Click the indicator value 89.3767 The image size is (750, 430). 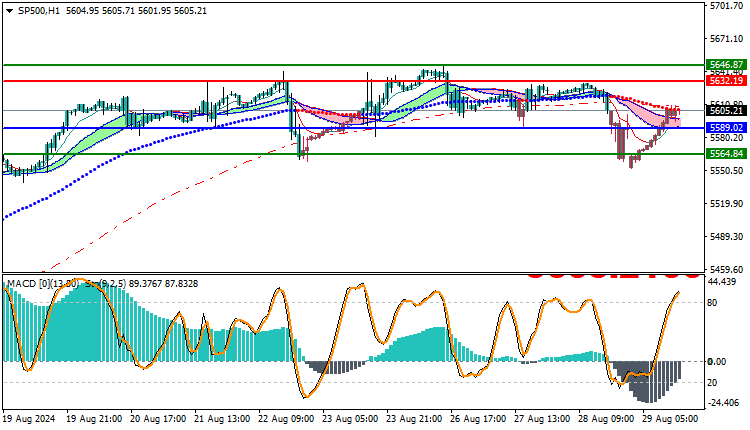145,284
